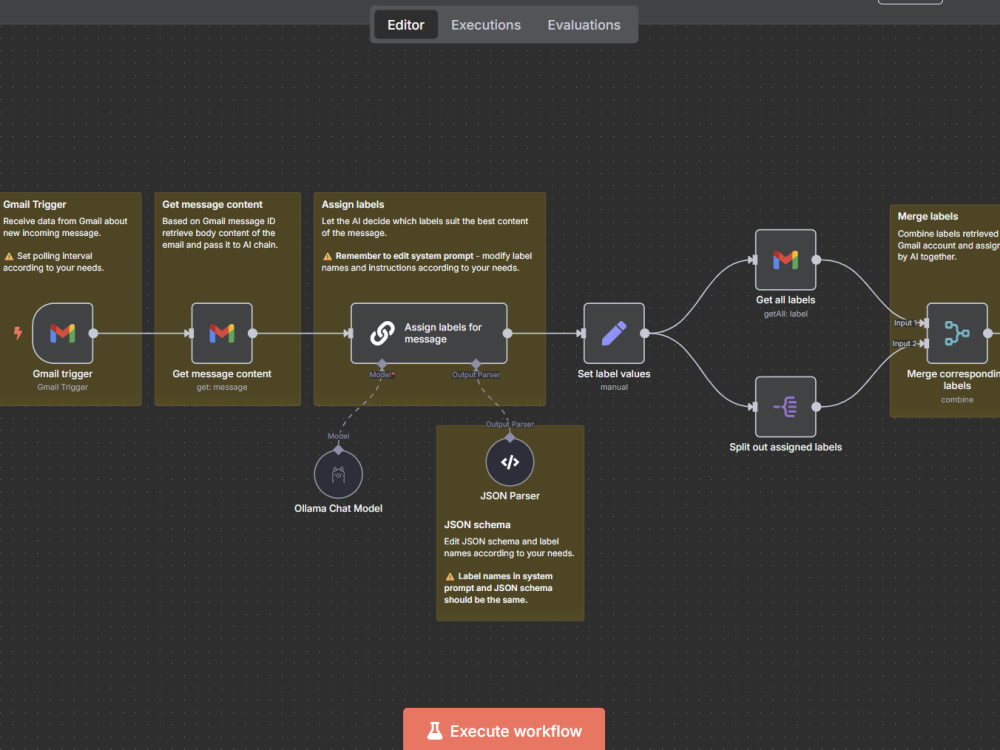Select the Get message content sticky note title
This screenshot has height=750, width=1000.
[212, 204]
